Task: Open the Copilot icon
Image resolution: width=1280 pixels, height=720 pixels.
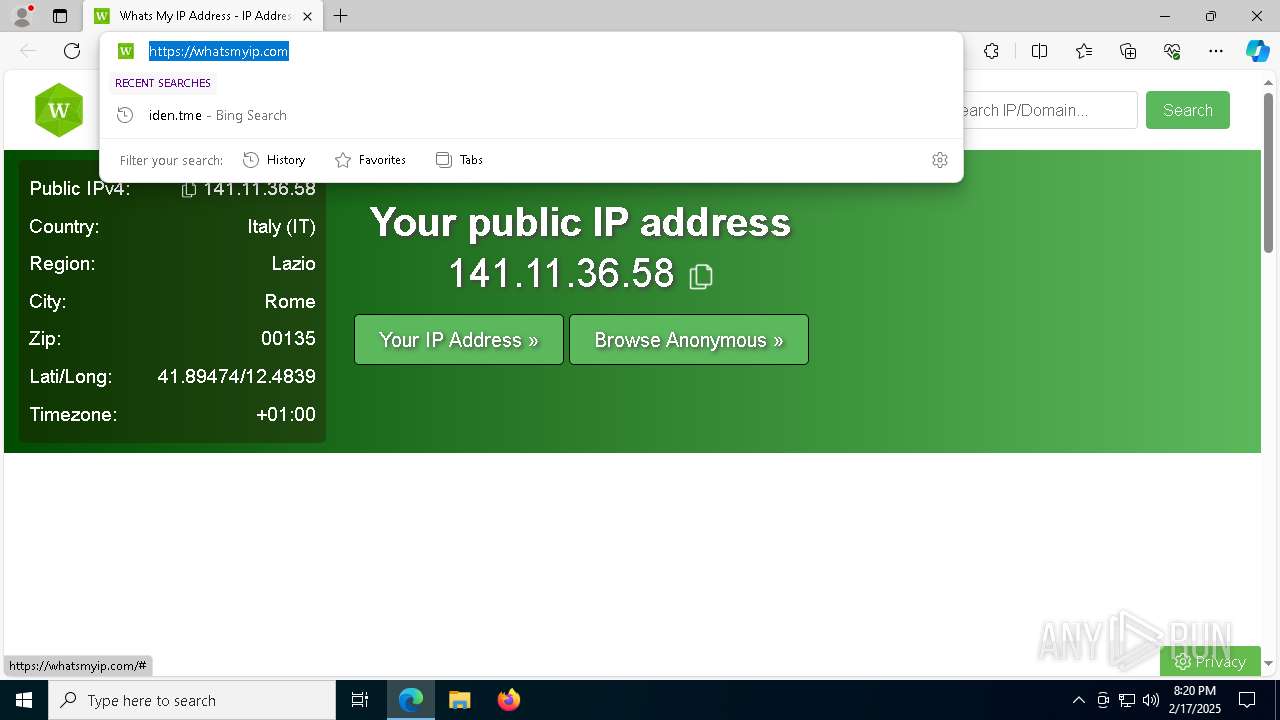Action: click(x=1257, y=51)
